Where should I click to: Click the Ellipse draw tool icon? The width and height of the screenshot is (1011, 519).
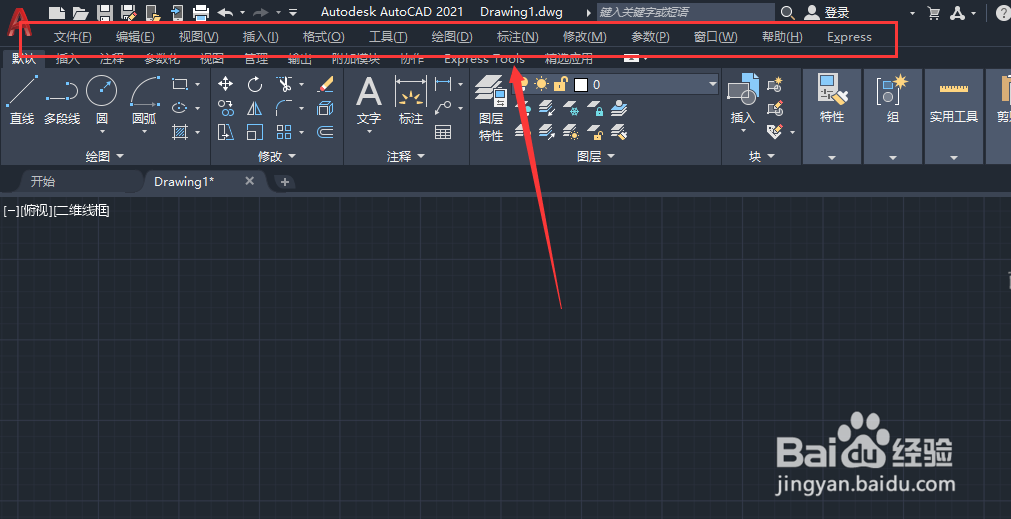pyautogui.click(x=180, y=108)
